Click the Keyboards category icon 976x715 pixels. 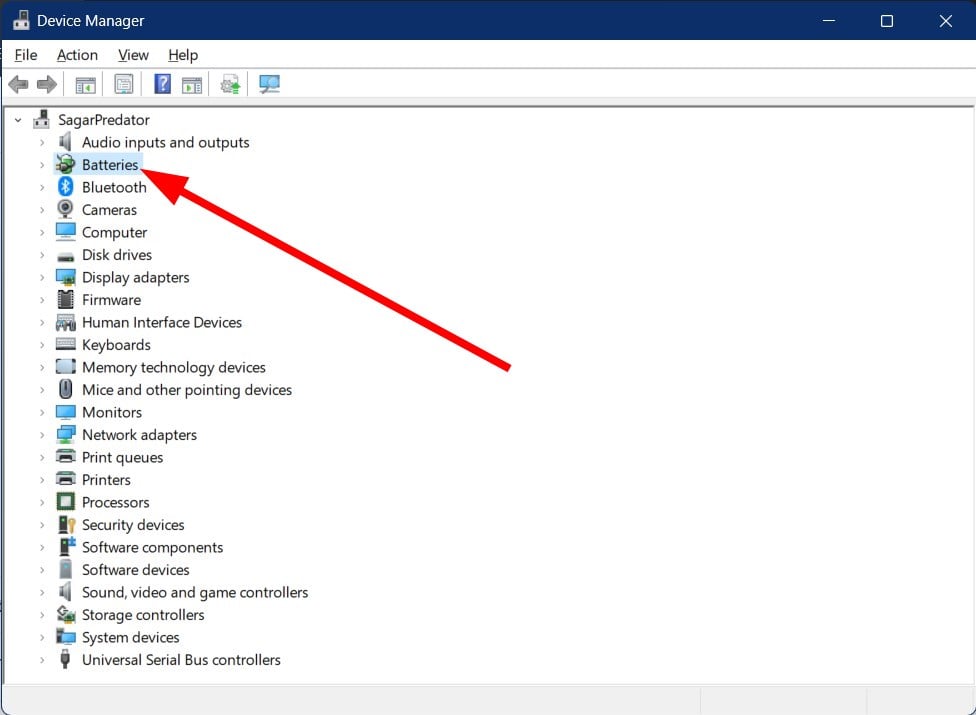click(x=65, y=344)
